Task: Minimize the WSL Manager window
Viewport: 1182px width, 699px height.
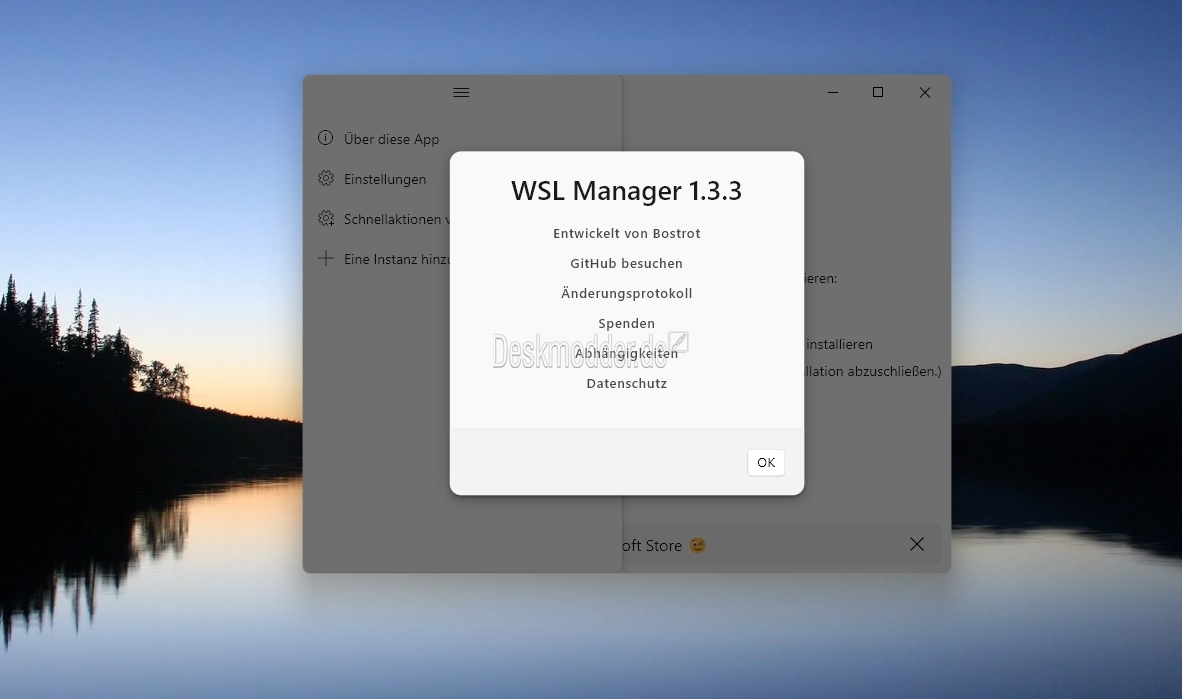Action: tap(833, 93)
